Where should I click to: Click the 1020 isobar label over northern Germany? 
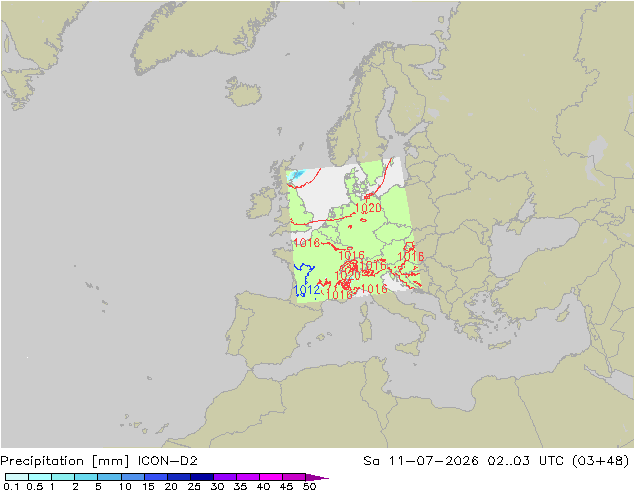point(368,208)
